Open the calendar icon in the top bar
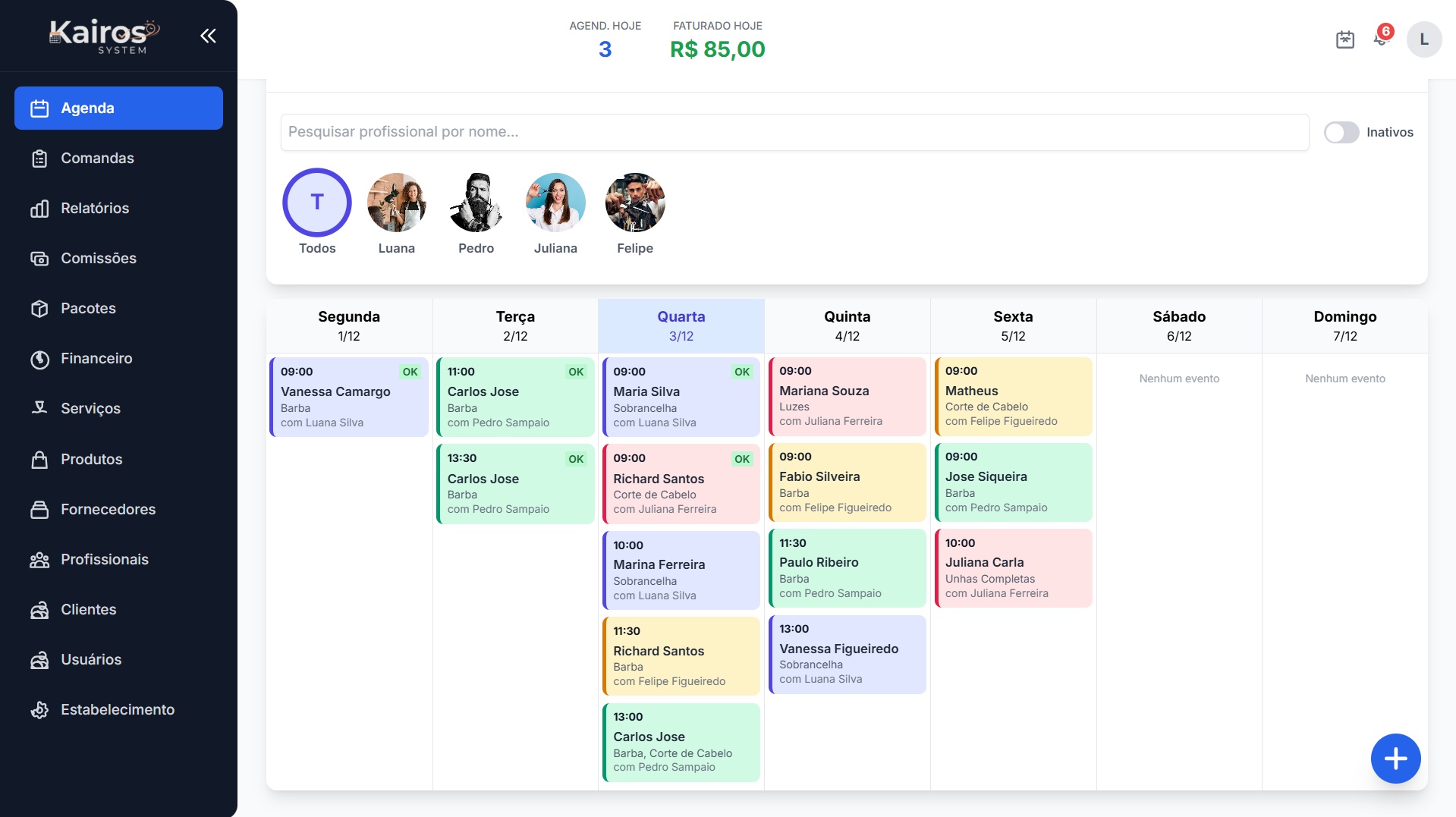 point(1345,39)
